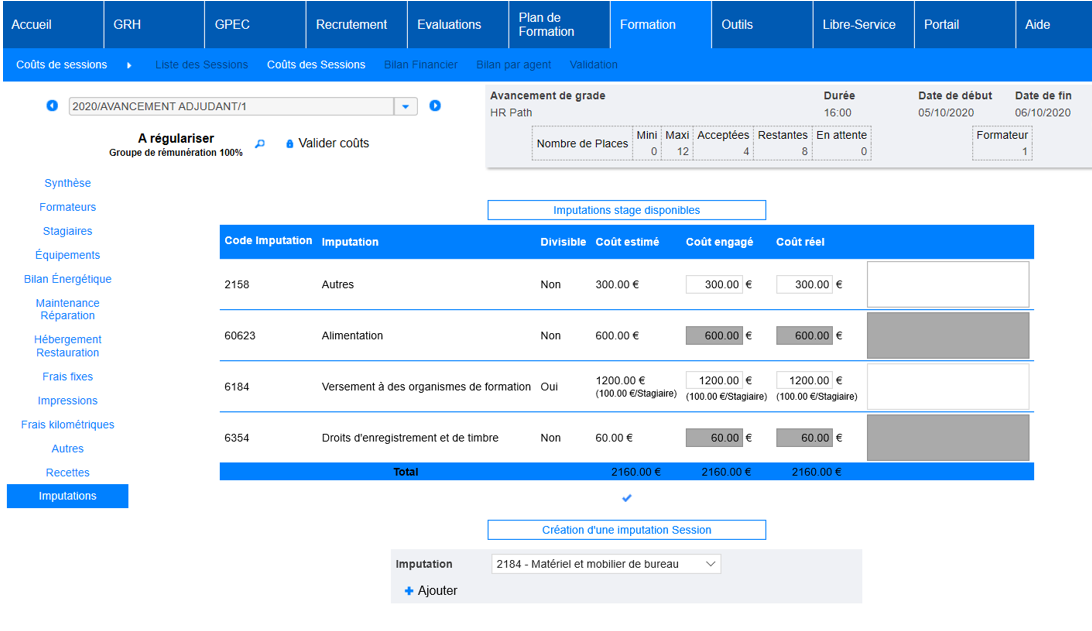This screenshot has width=1092, height=631.
Task: Open the Synthèse section link
Action: [x=67, y=183]
